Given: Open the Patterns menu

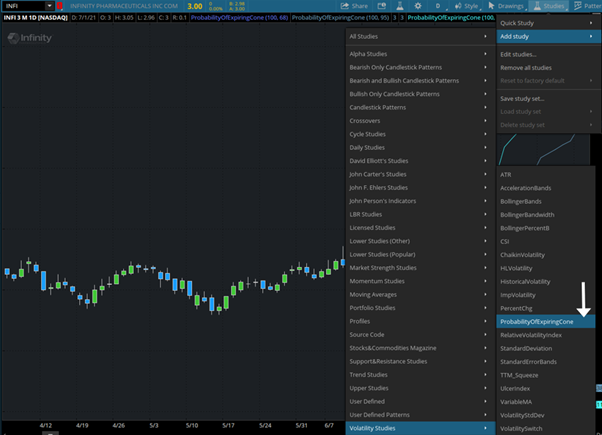Looking at the screenshot, I should tap(587, 6).
